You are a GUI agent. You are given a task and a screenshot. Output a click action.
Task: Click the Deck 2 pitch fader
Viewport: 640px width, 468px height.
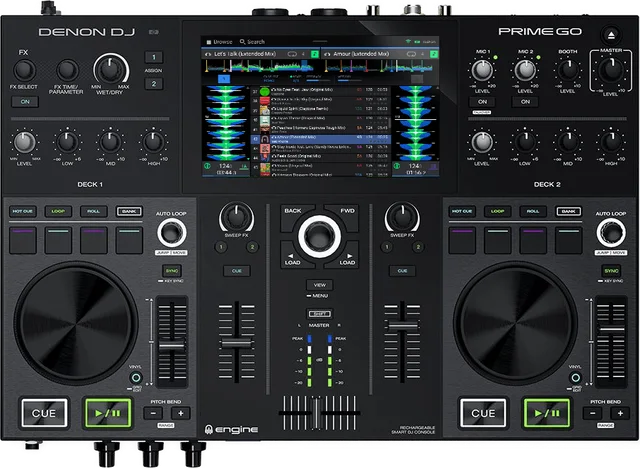(611, 329)
